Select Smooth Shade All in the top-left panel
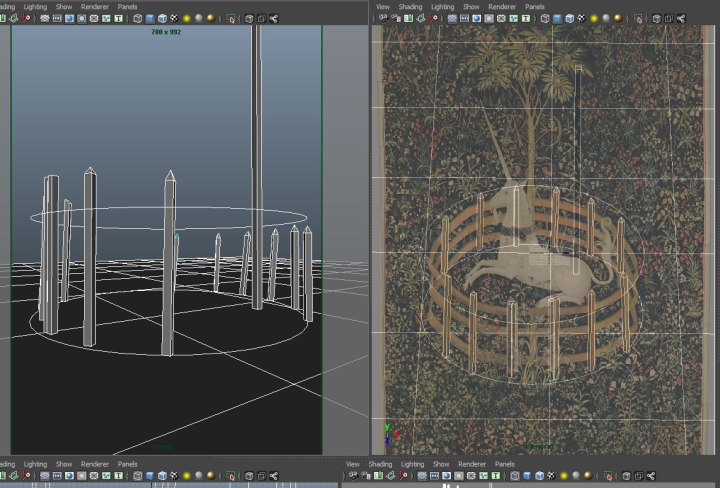720x488 pixels. [x=150, y=18]
